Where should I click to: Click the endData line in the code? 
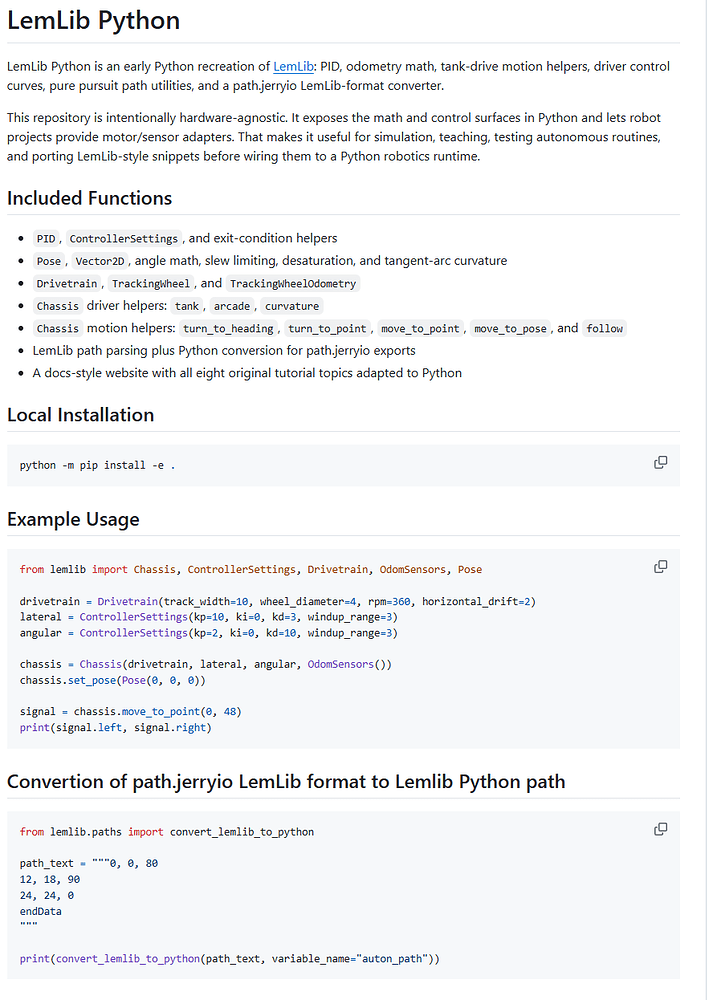click(x=41, y=911)
